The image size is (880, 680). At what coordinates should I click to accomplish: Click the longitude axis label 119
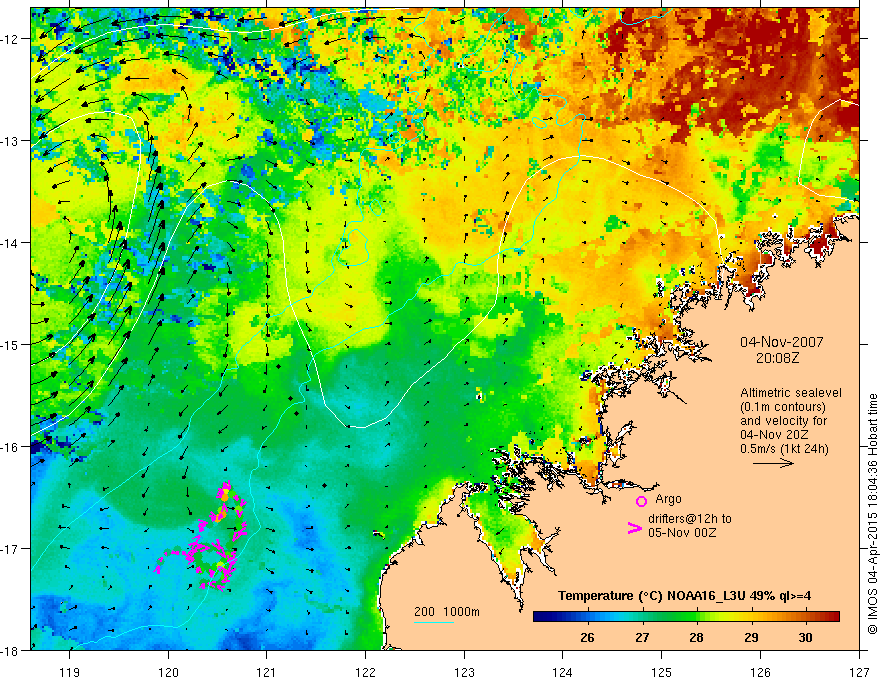coord(70,672)
